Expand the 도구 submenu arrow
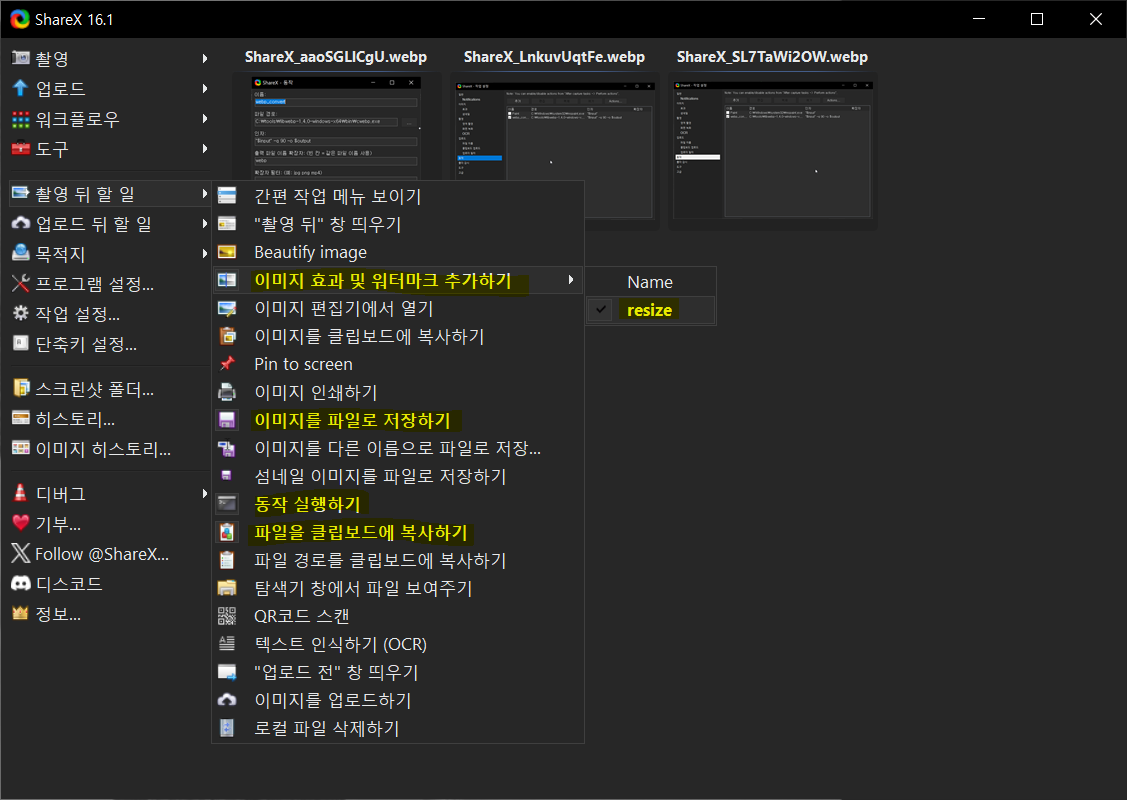1127x800 pixels. 205,149
